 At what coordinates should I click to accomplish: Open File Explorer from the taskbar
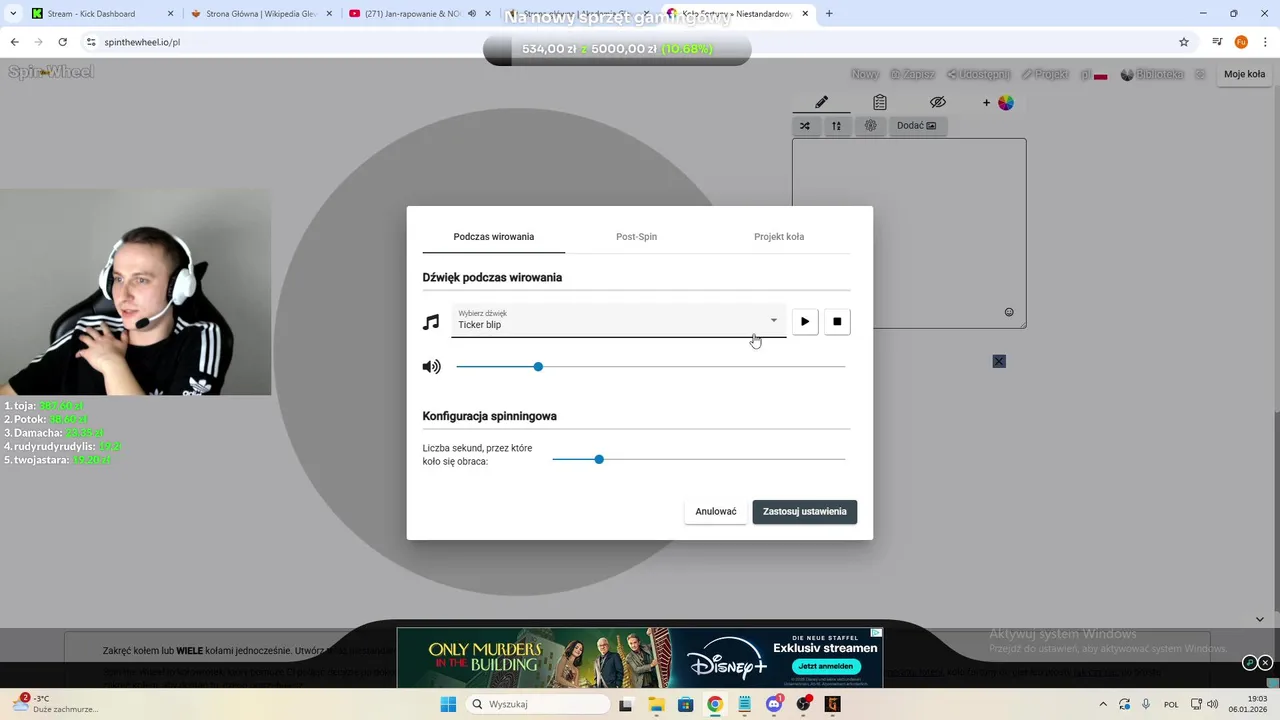tap(656, 704)
